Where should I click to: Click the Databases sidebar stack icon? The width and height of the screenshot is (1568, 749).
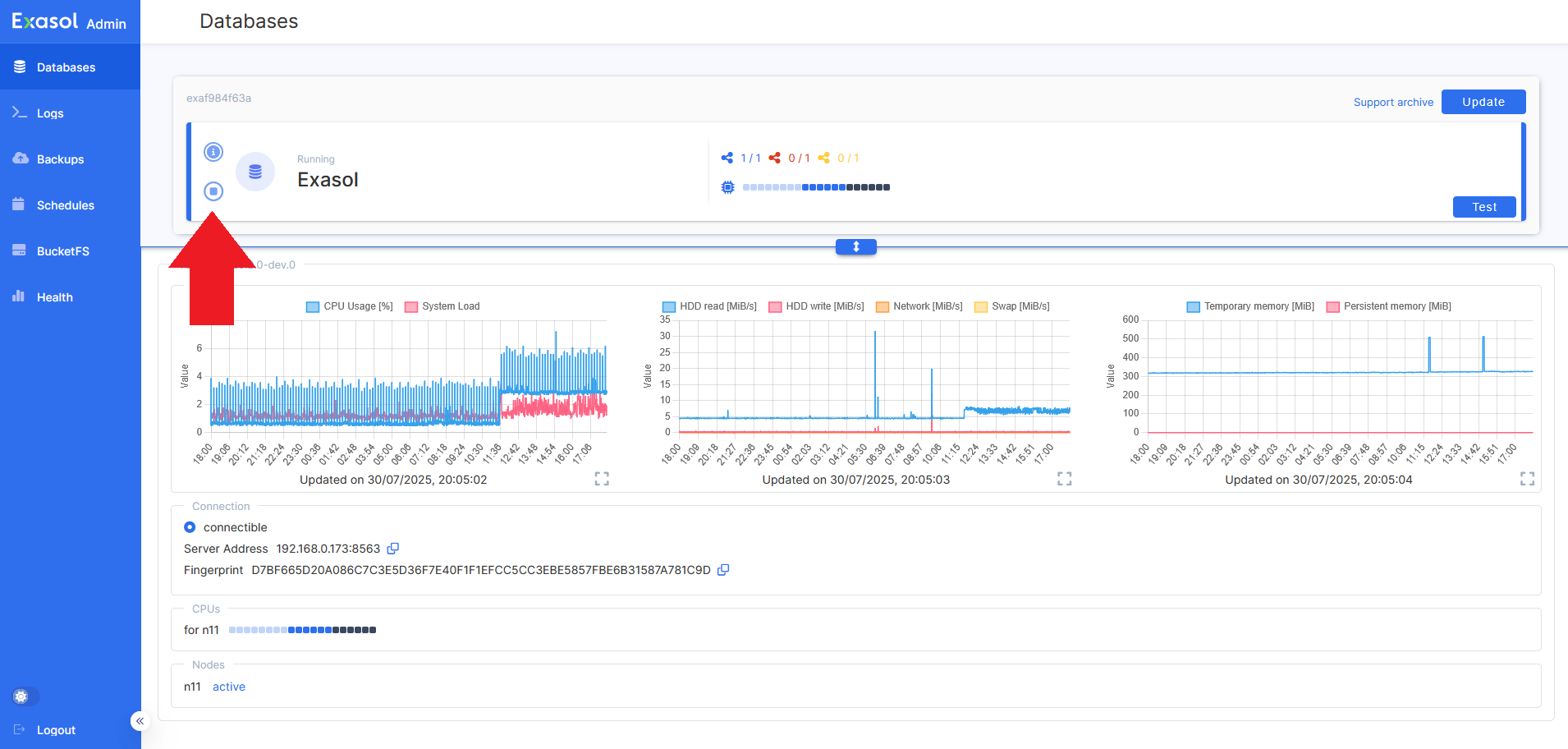click(20, 67)
